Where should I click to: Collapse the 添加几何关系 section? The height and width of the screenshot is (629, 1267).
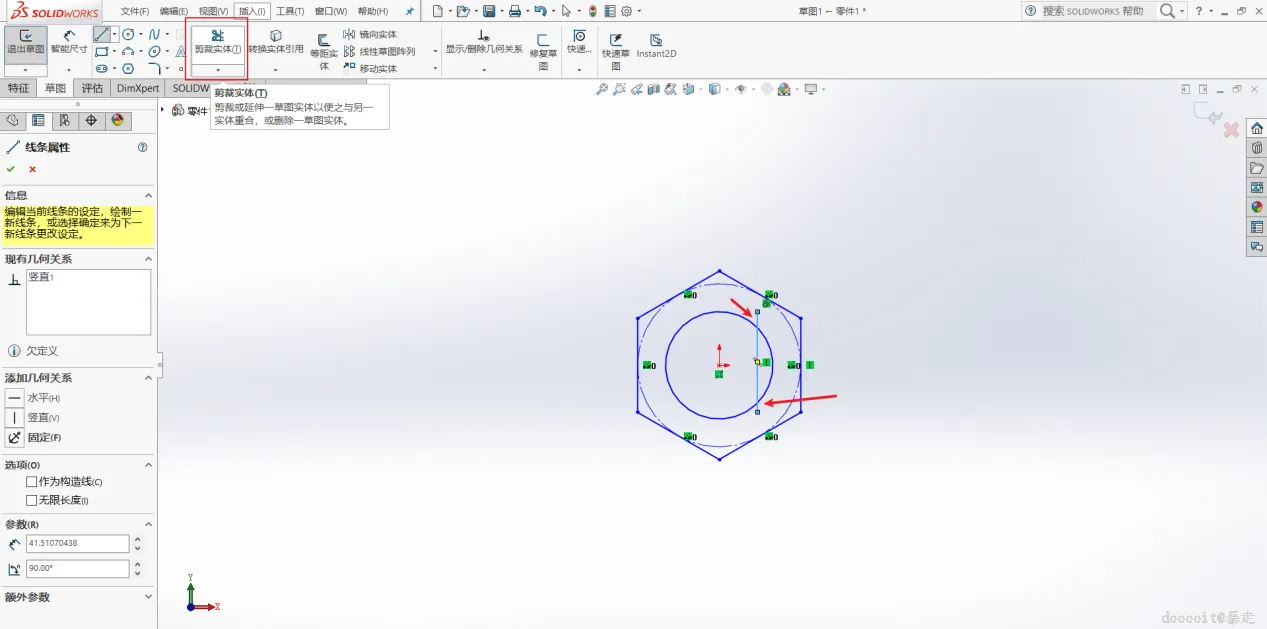point(148,378)
